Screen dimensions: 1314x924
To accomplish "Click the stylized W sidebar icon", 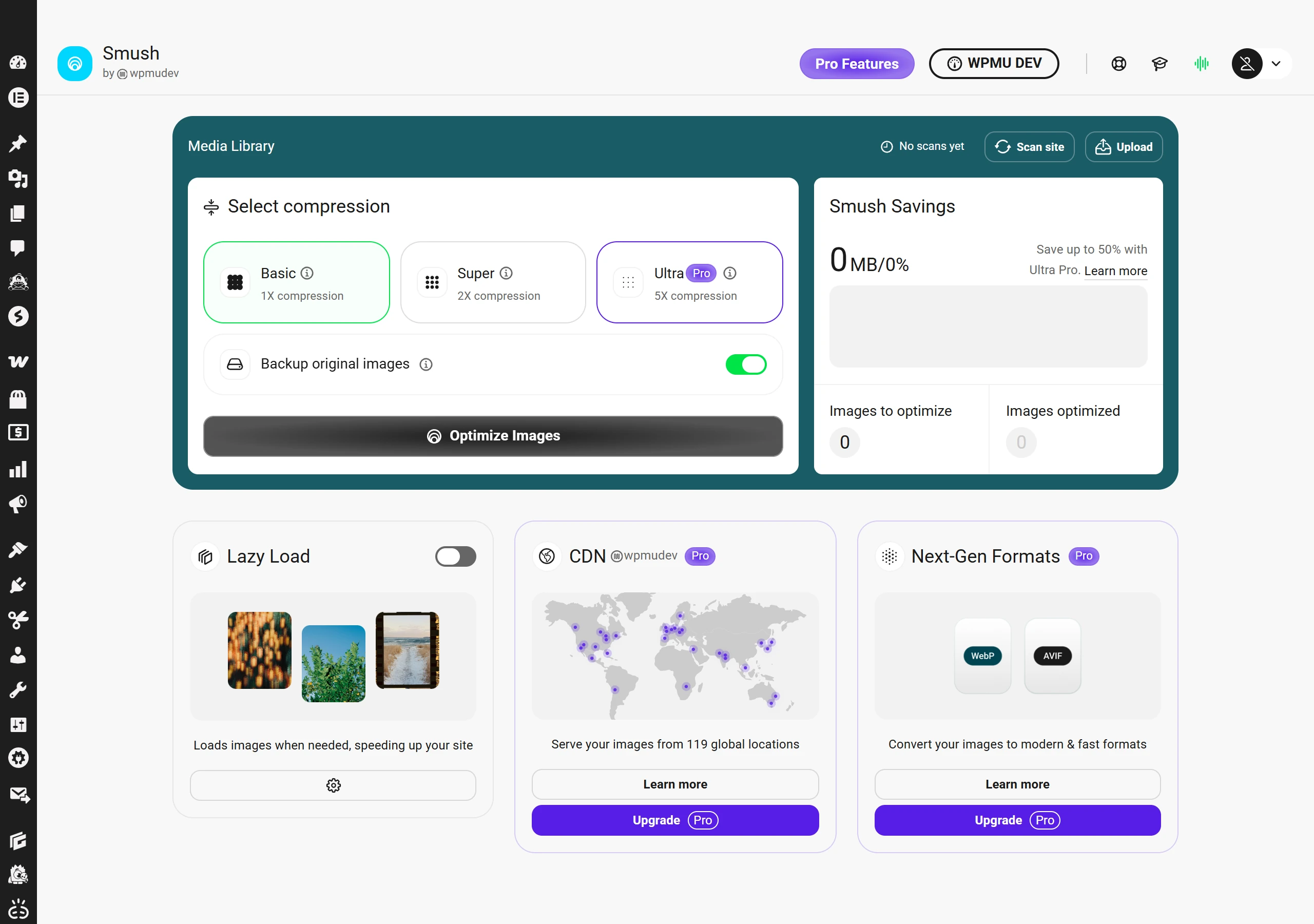I will tap(18, 362).
